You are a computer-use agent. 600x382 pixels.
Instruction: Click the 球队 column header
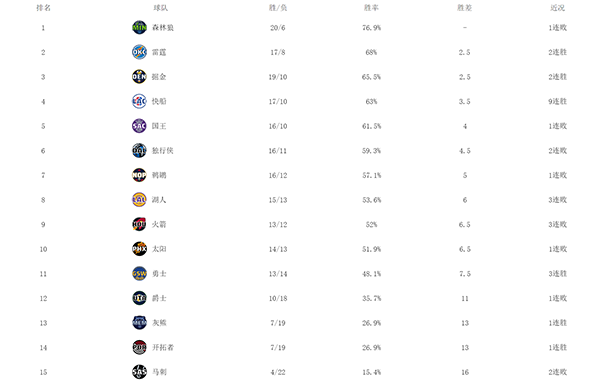pyautogui.click(x=160, y=8)
